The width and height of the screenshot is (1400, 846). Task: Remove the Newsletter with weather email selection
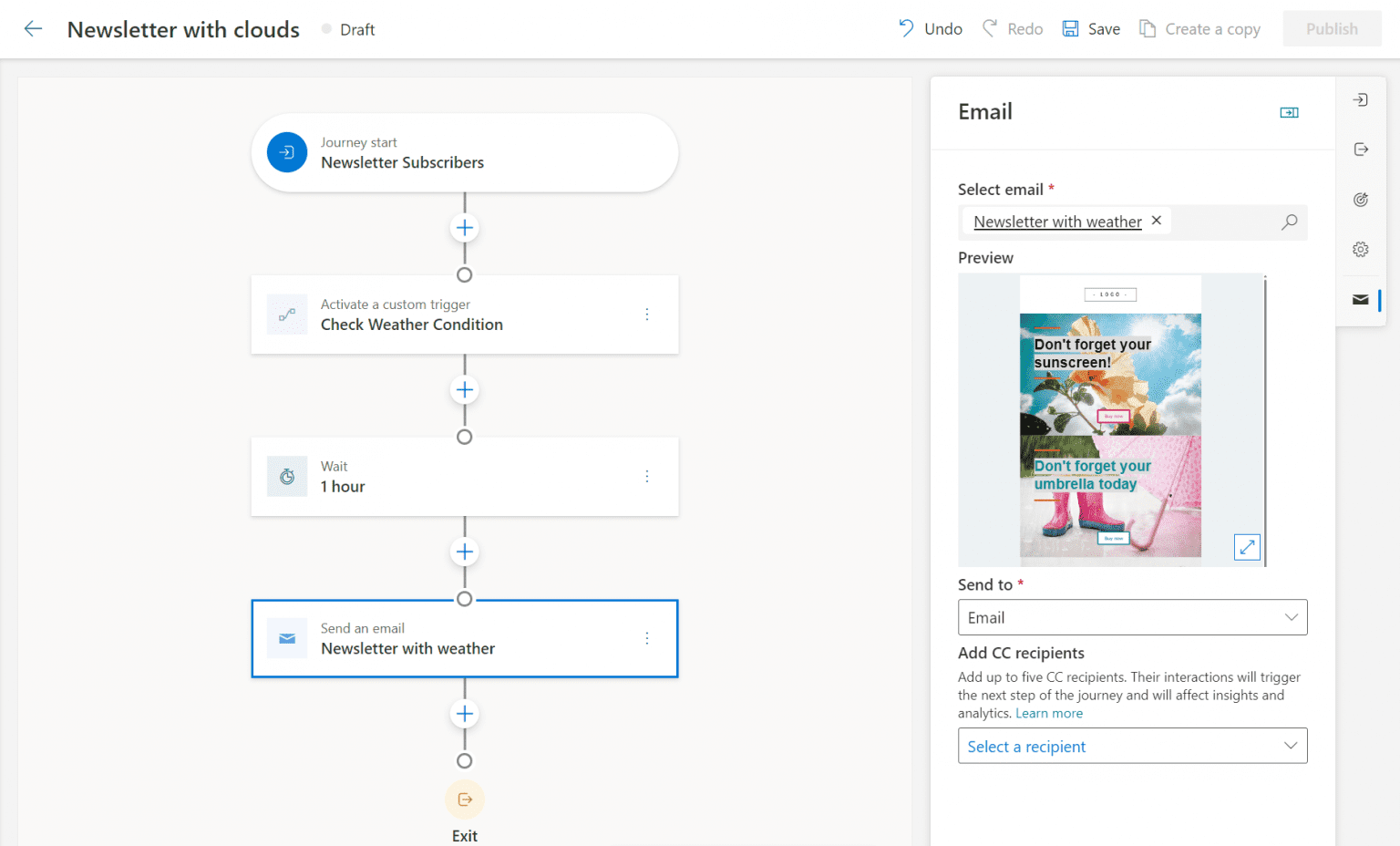point(1156,220)
